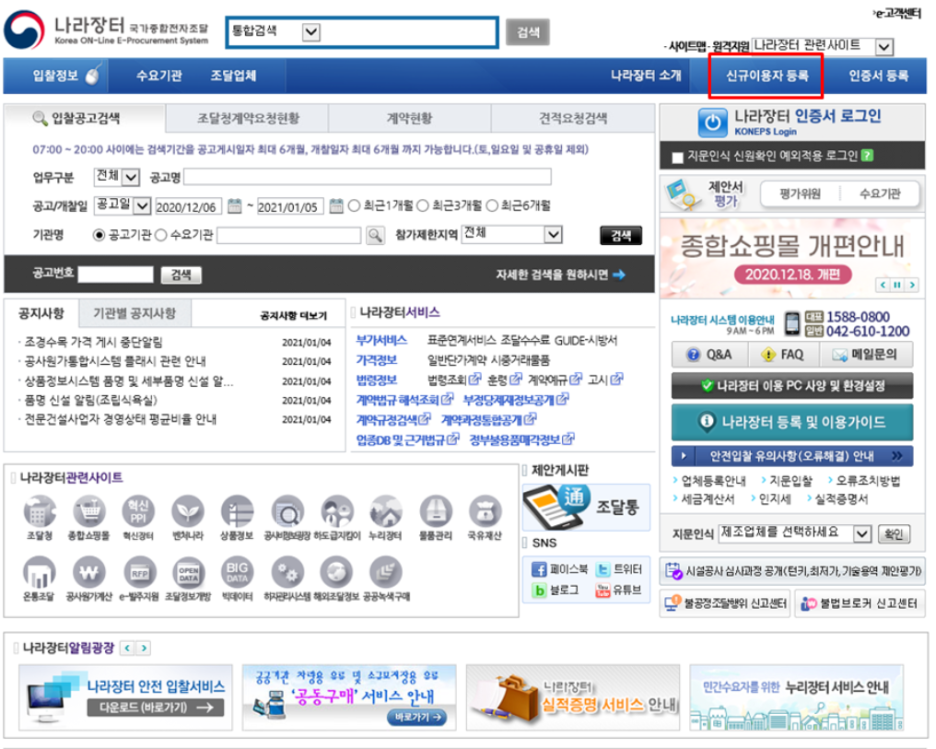Click into the 공고명 text field
The width and height of the screenshot is (936, 749).
pyautogui.click(x=367, y=177)
